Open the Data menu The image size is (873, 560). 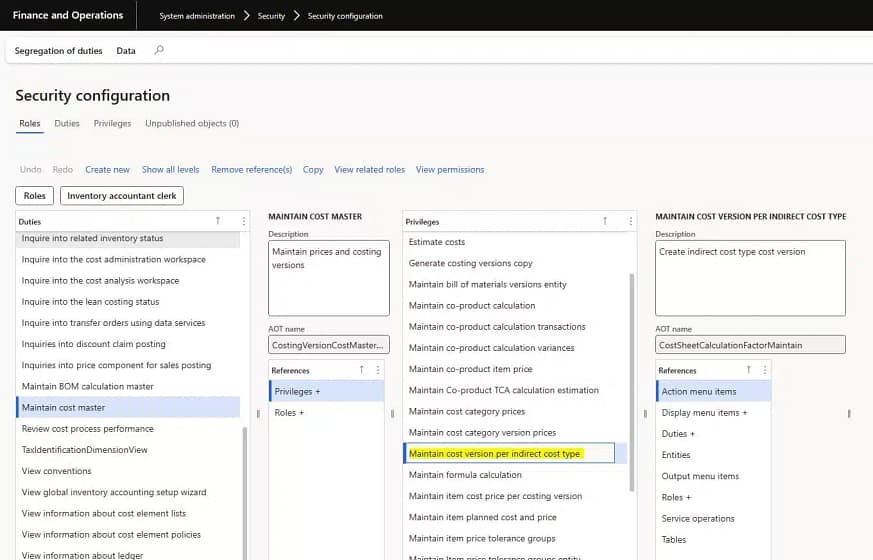coord(126,51)
